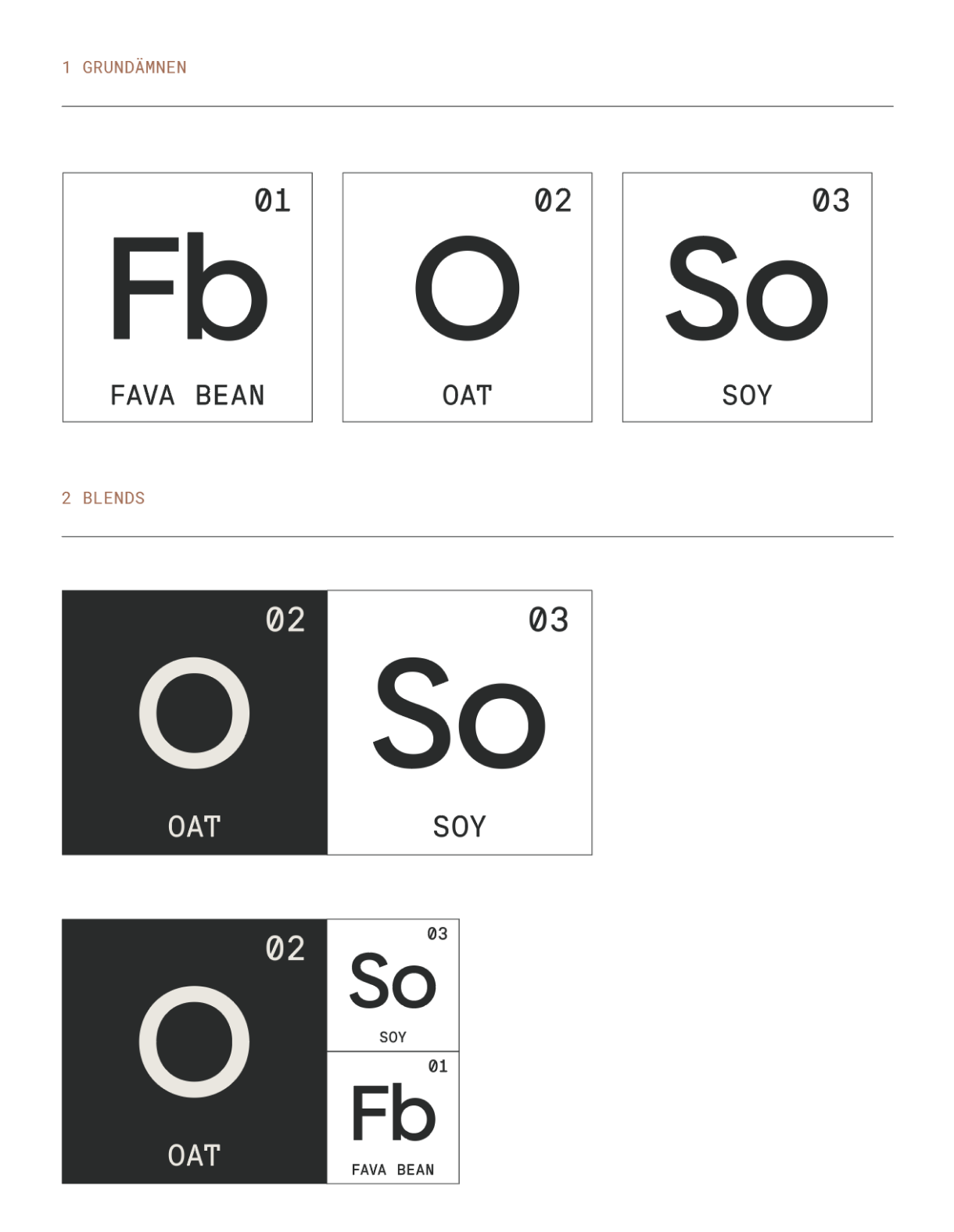The image size is (954, 1232).
Task: Select the Oat 02 tile in Grundämnen
Action: pyautogui.click(x=467, y=297)
